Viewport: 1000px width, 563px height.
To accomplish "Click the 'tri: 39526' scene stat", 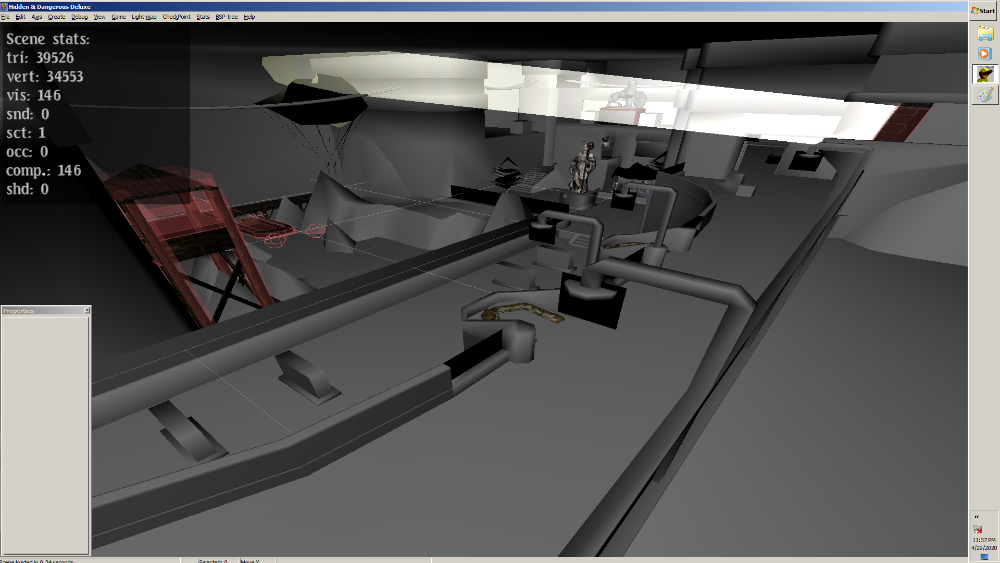I will click(x=40, y=58).
